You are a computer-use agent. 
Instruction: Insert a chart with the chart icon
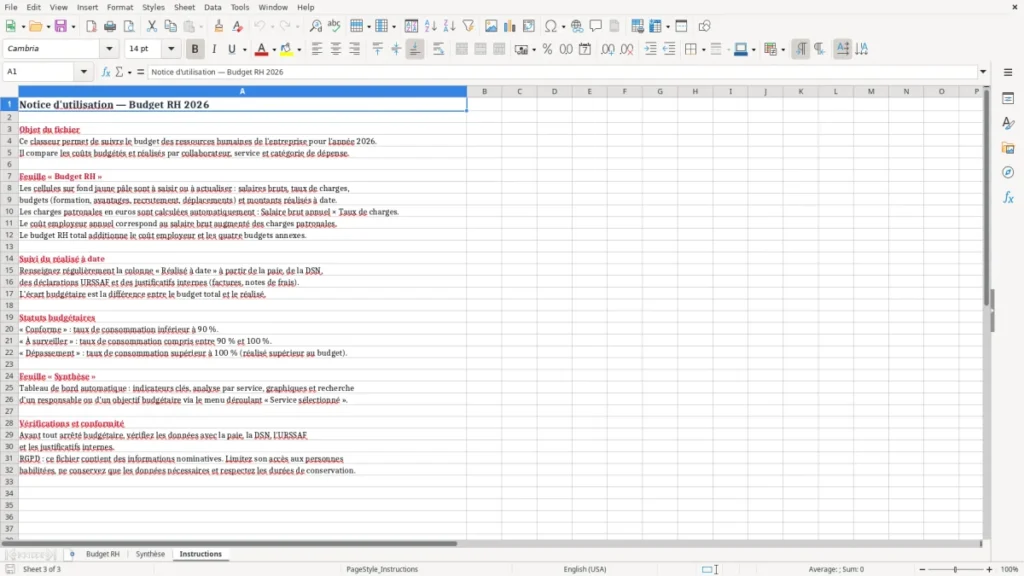pos(509,26)
